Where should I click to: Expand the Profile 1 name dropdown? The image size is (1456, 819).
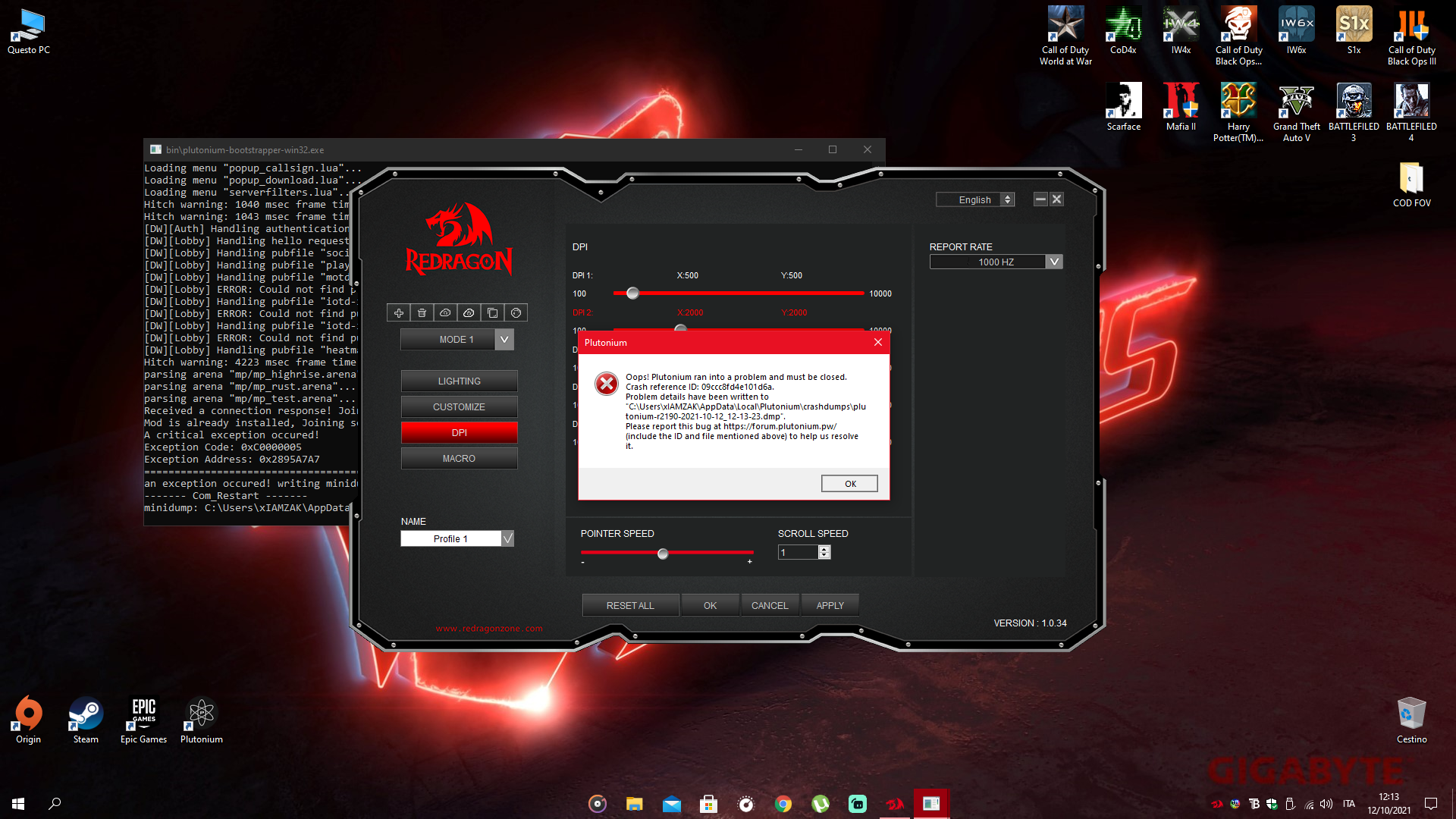pyautogui.click(x=507, y=538)
